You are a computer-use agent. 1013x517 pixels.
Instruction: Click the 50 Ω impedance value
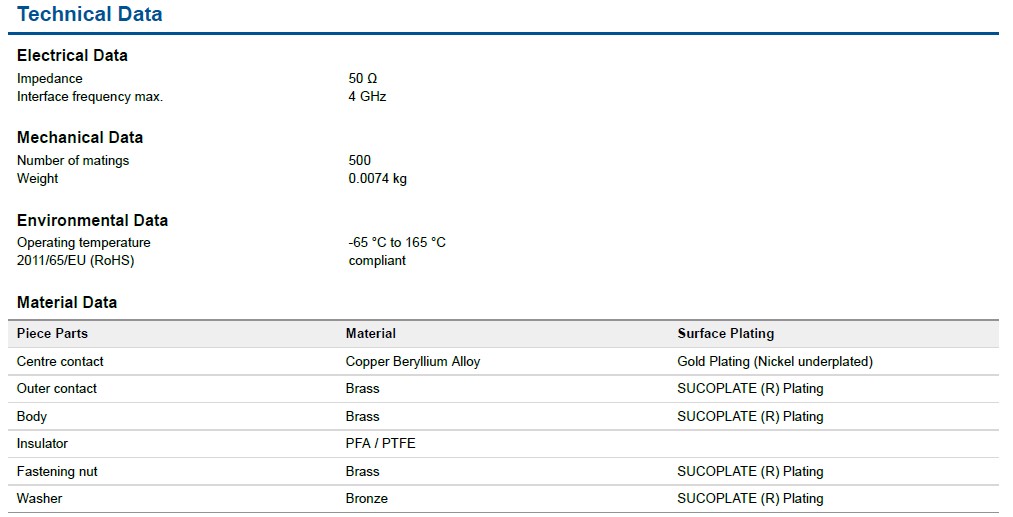coord(362,78)
